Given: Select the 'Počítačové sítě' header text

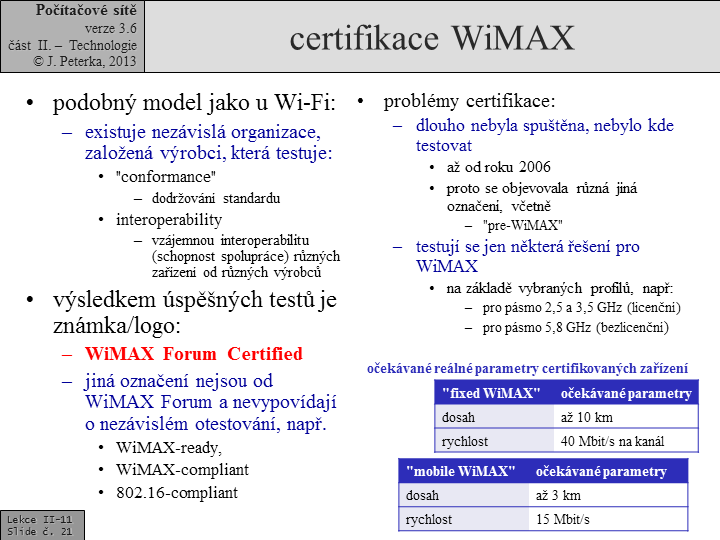Looking at the screenshot, I should [x=86, y=10].
